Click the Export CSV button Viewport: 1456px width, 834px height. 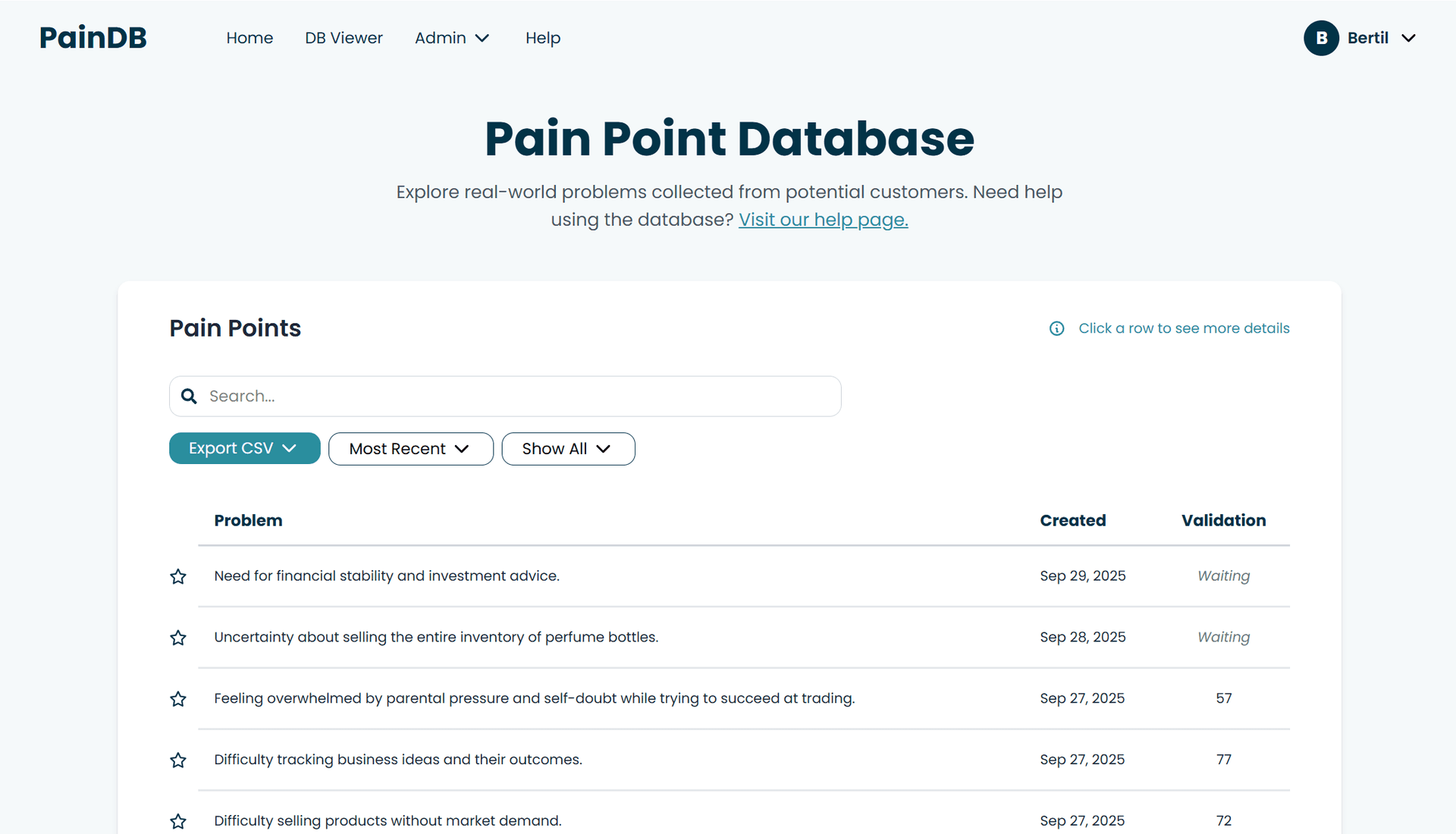244,448
